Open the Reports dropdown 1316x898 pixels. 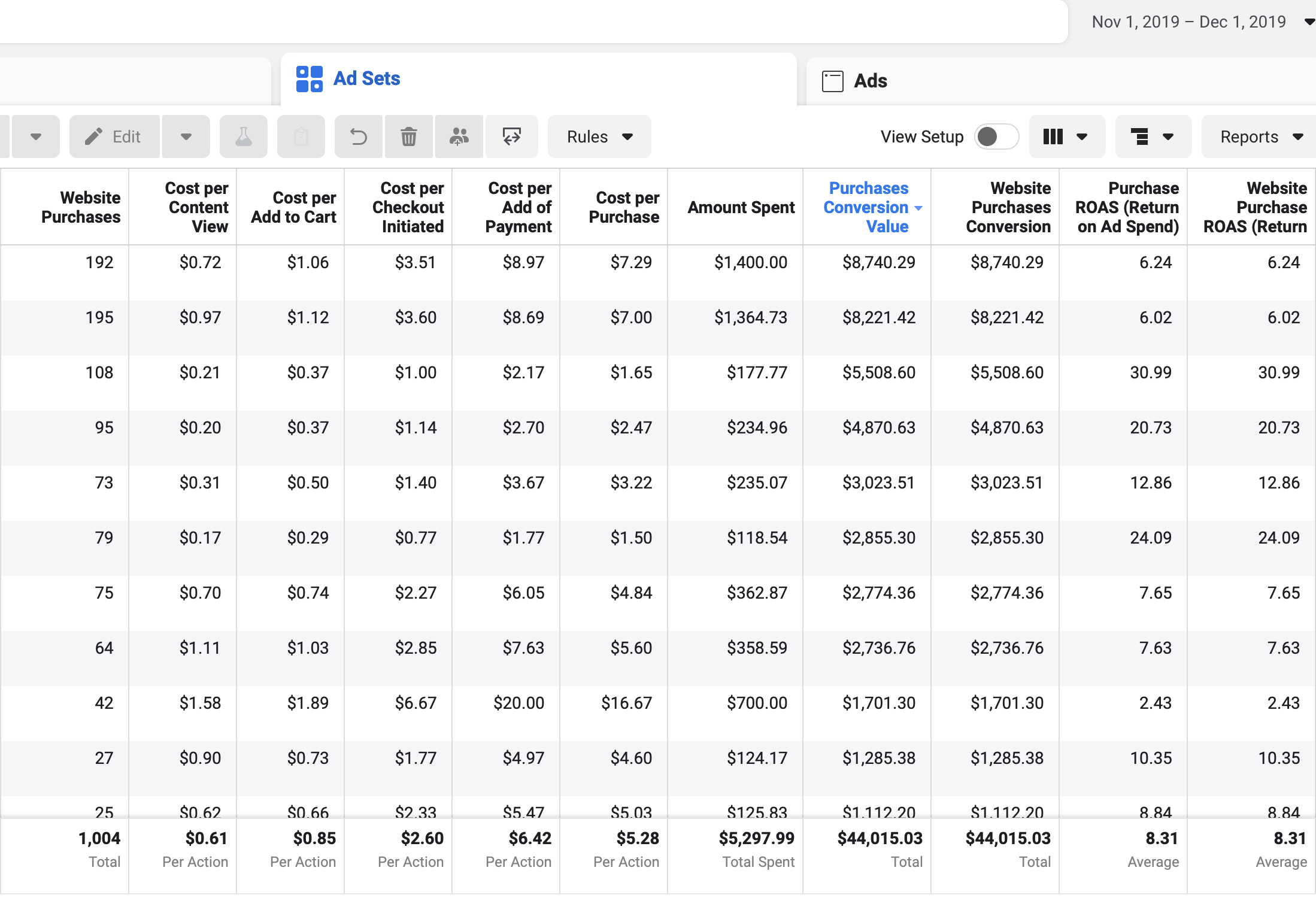tap(1260, 136)
